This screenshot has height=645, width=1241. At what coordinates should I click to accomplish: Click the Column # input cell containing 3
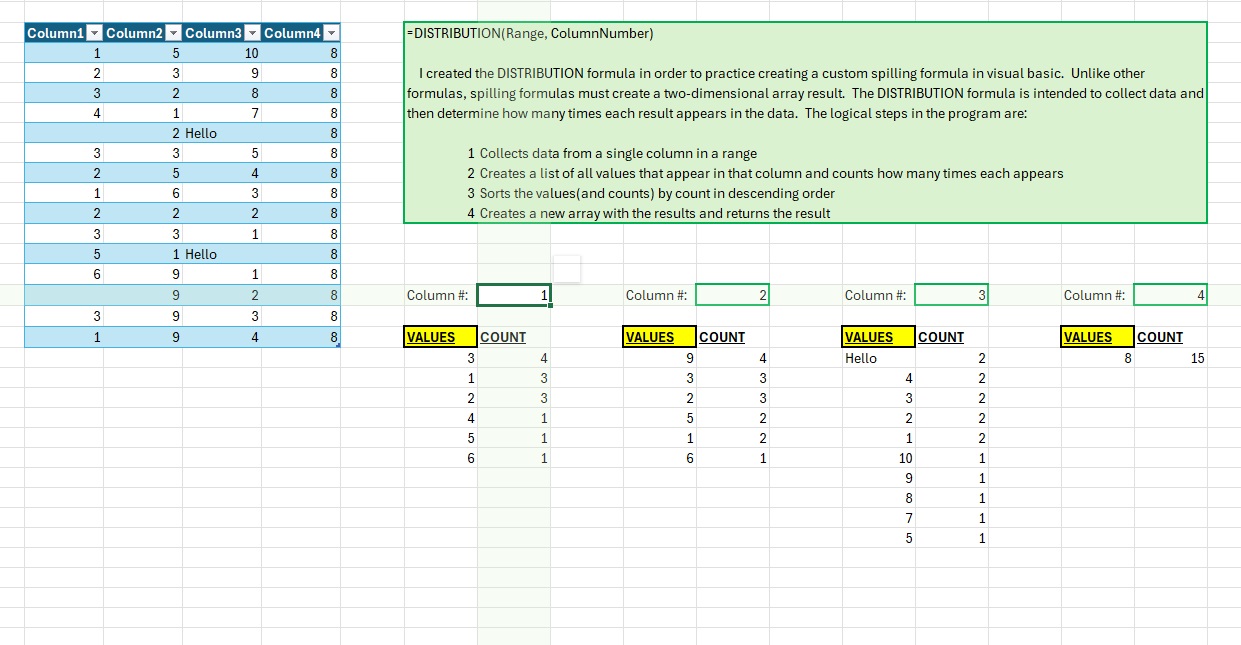pos(951,295)
